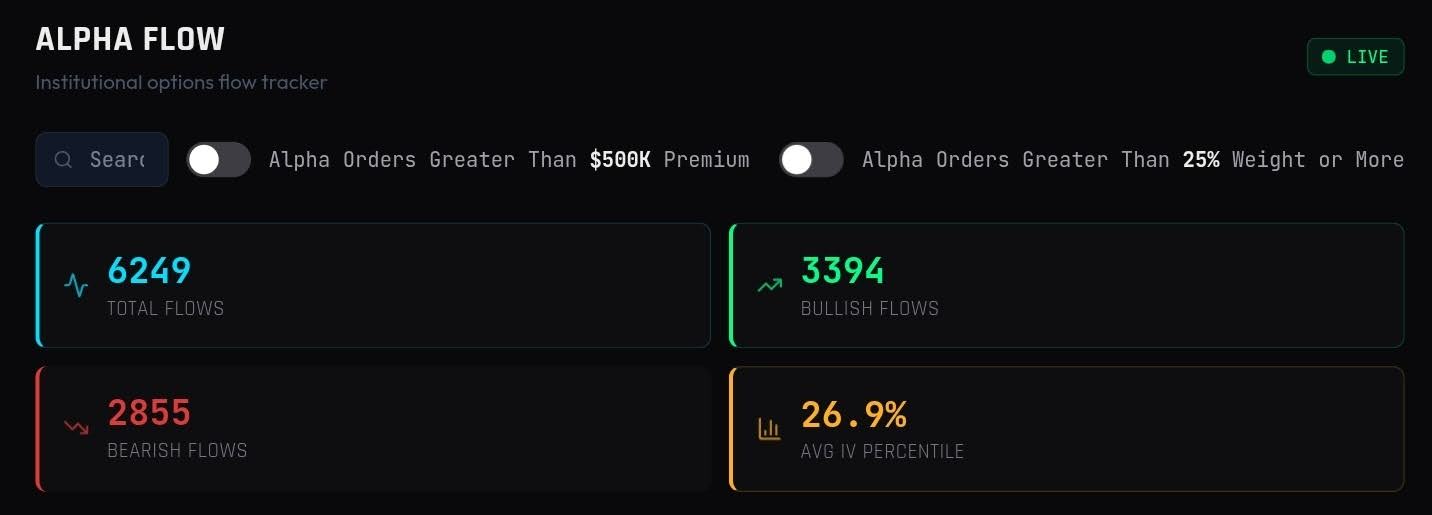Click the green dot in LIVE badge

(x=1329, y=57)
